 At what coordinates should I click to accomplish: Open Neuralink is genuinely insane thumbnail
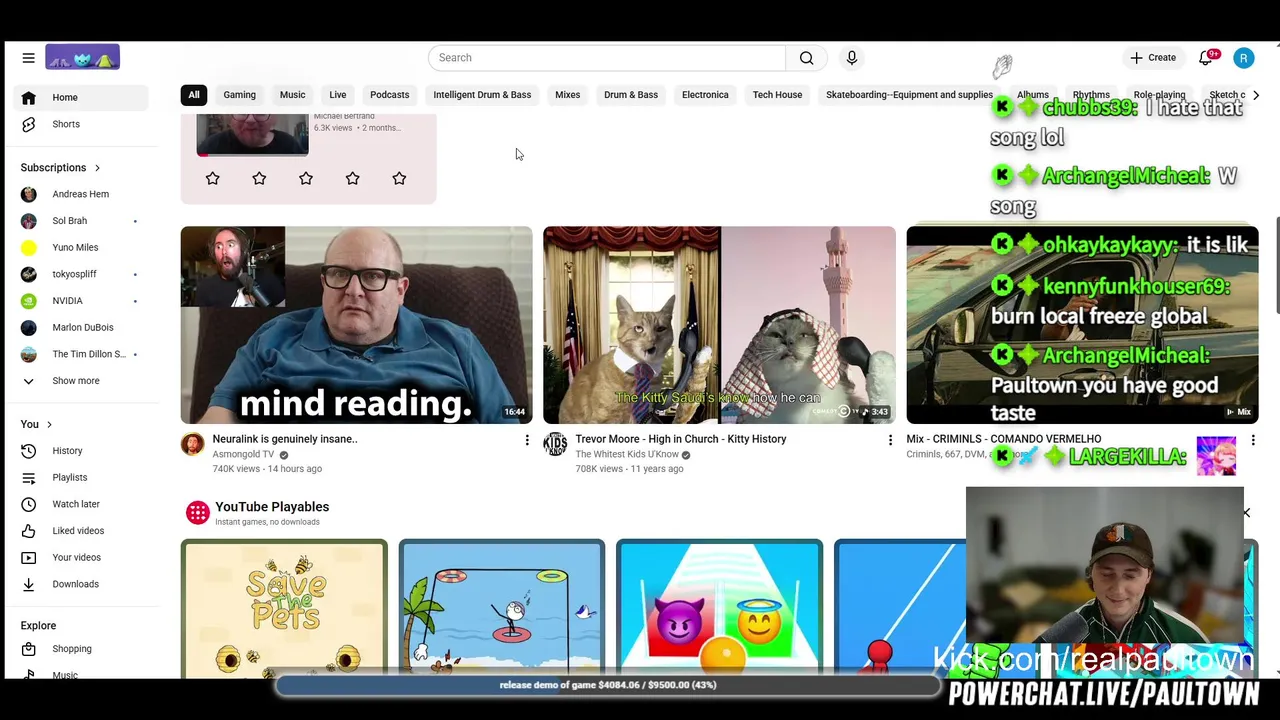(357, 325)
